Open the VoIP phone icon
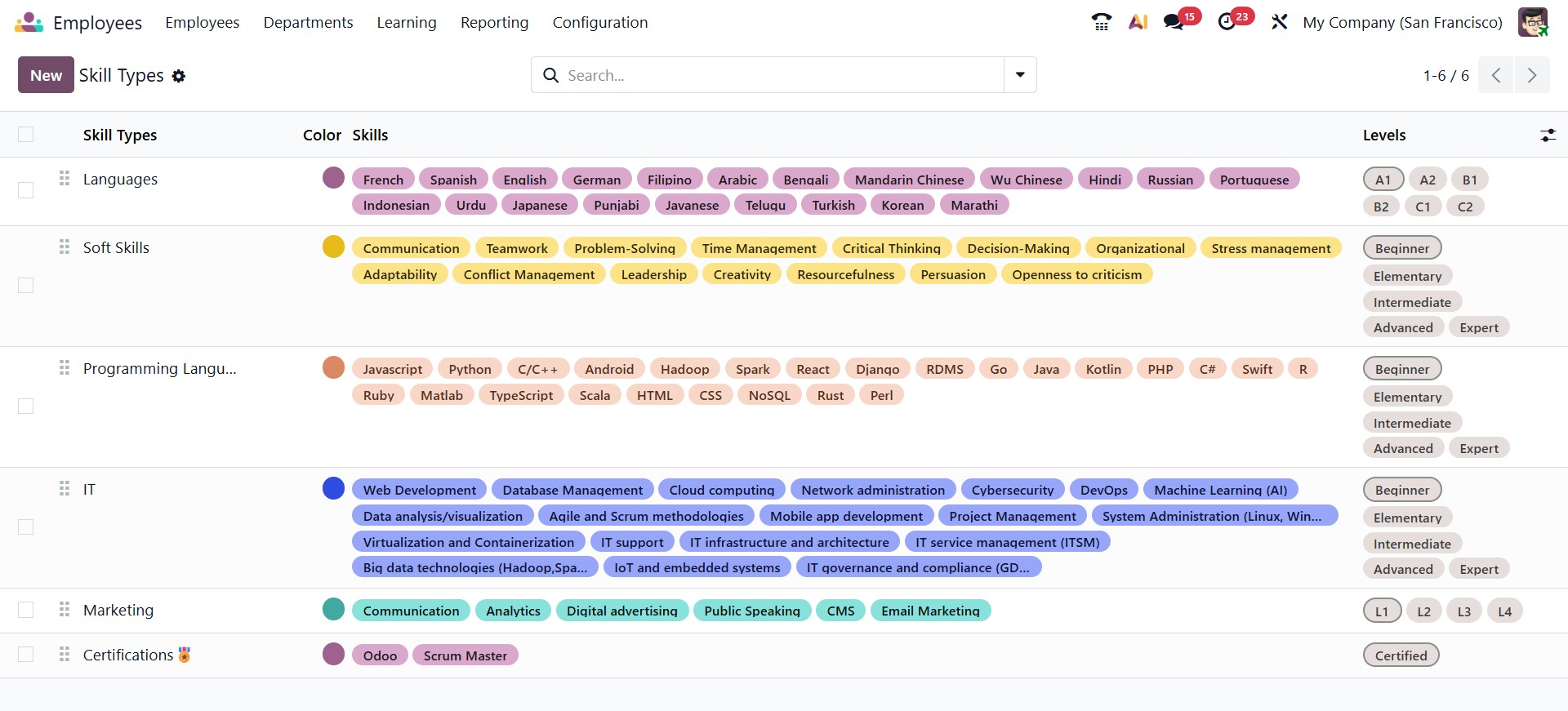The image size is (1568, 711). click(x=1101, y=22)
